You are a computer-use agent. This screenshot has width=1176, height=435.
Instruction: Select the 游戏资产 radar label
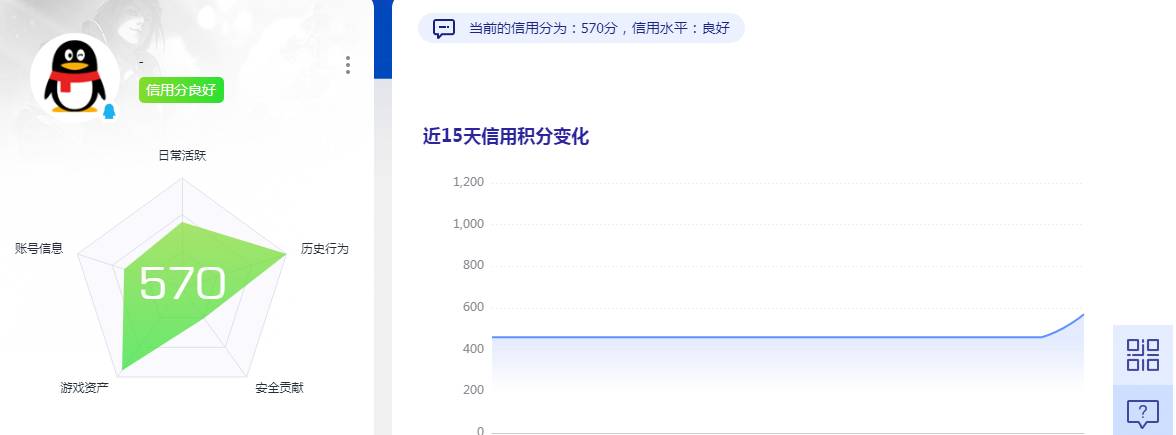(x=85, y=388)
